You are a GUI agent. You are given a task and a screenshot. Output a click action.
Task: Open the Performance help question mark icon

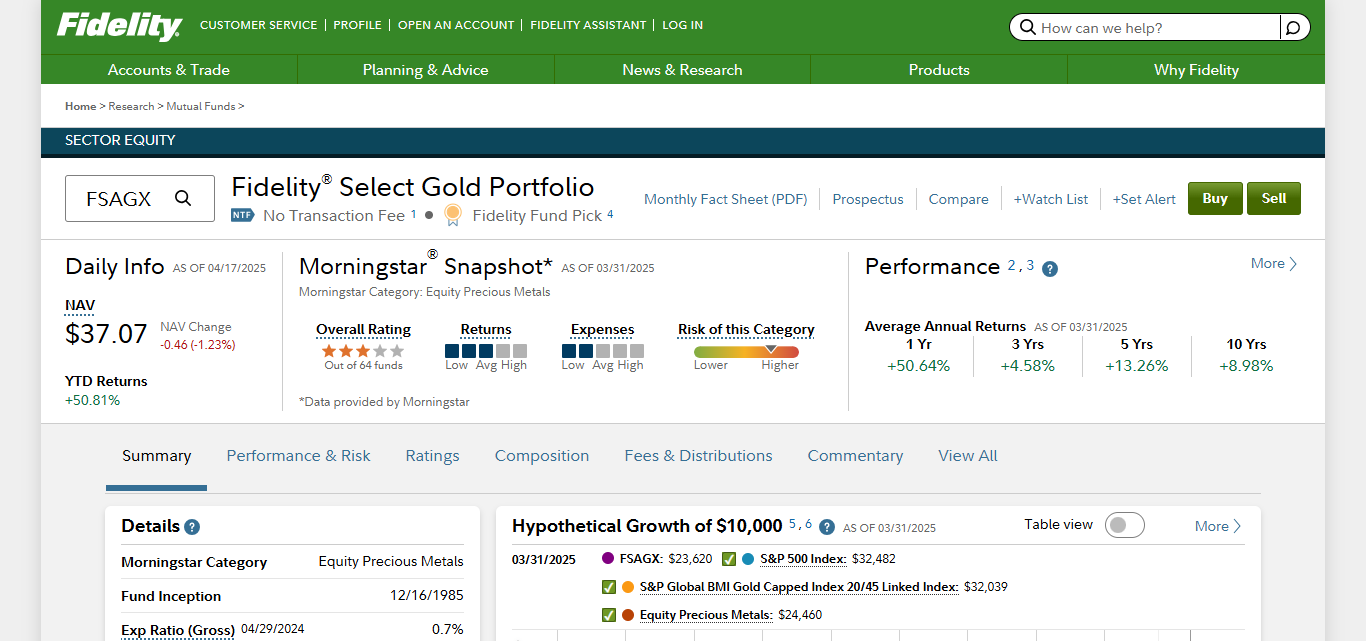1050,269
